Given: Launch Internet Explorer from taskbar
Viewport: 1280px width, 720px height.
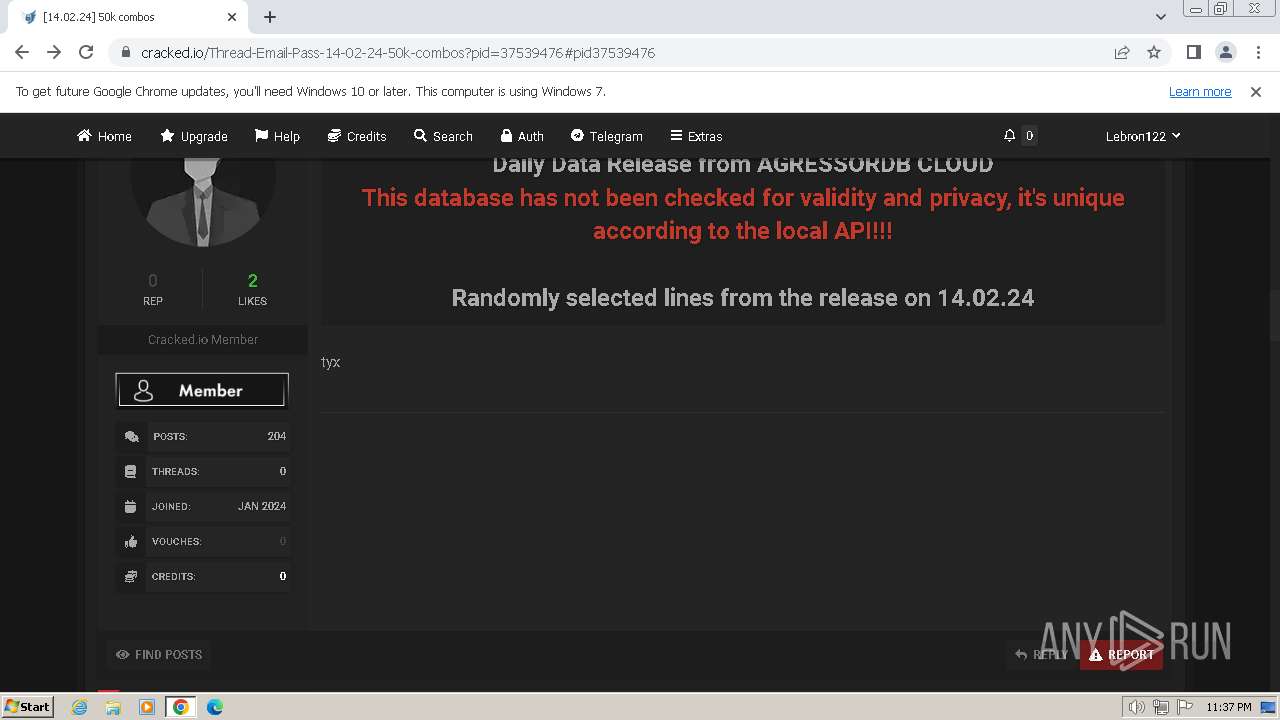Looking at the screenshot, I should [x=80, y=707].
